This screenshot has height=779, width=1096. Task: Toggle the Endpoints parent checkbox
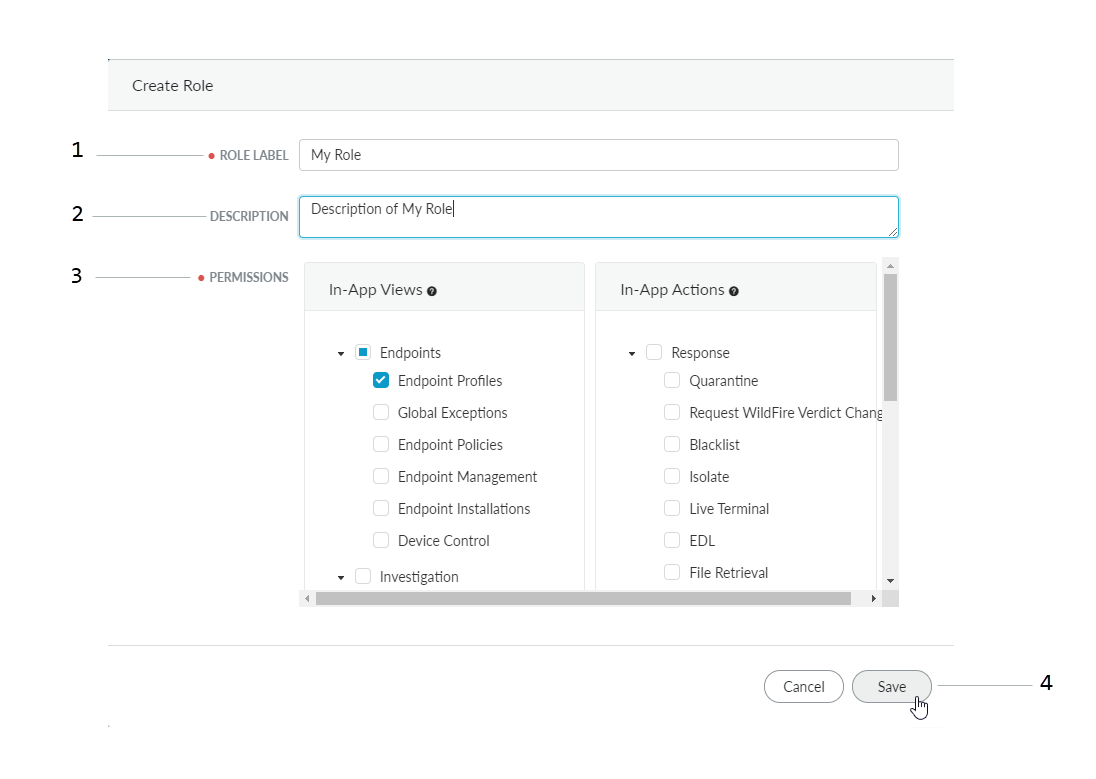click(363, 352)
